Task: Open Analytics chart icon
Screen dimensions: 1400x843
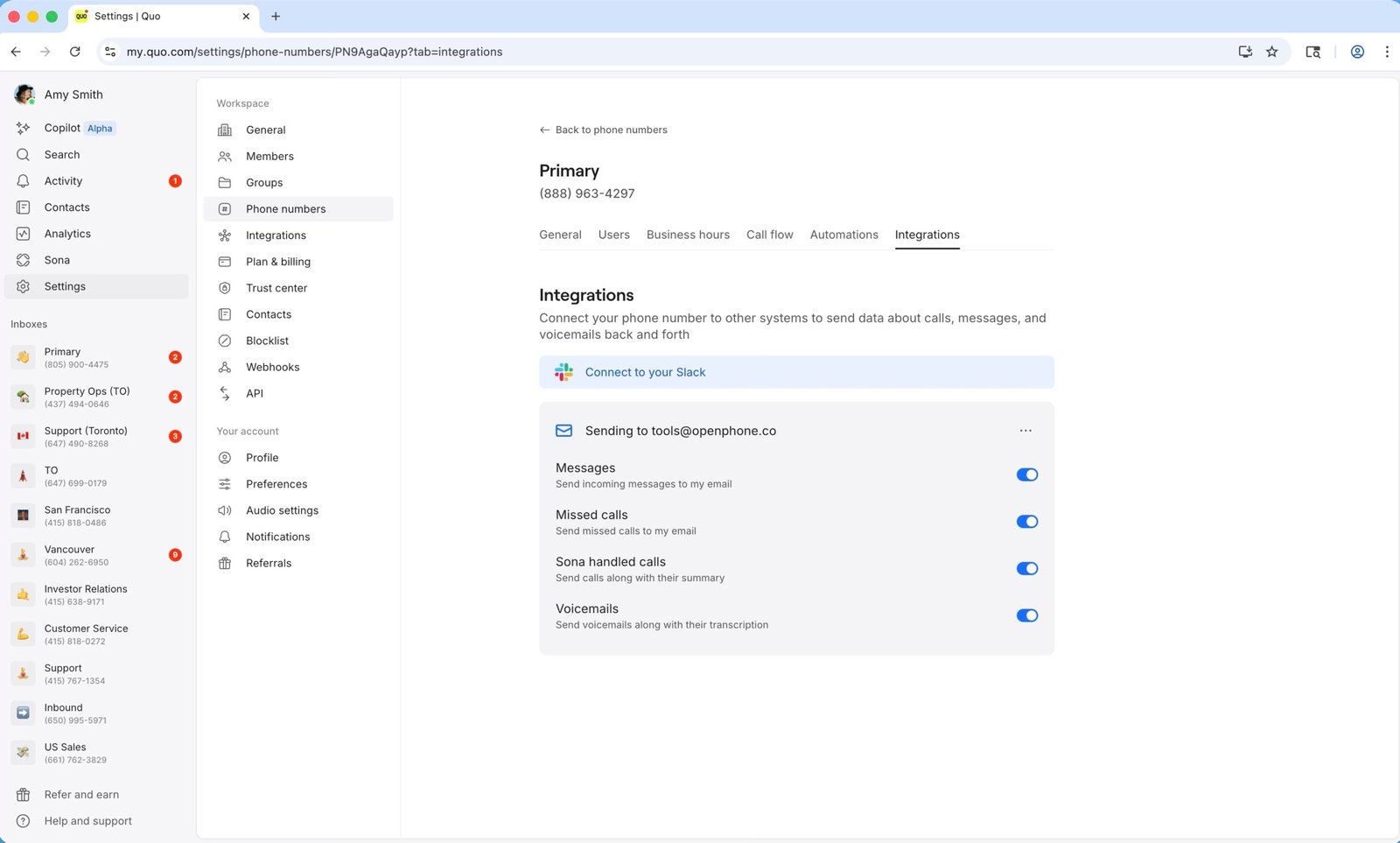Action: pos(24,234)
